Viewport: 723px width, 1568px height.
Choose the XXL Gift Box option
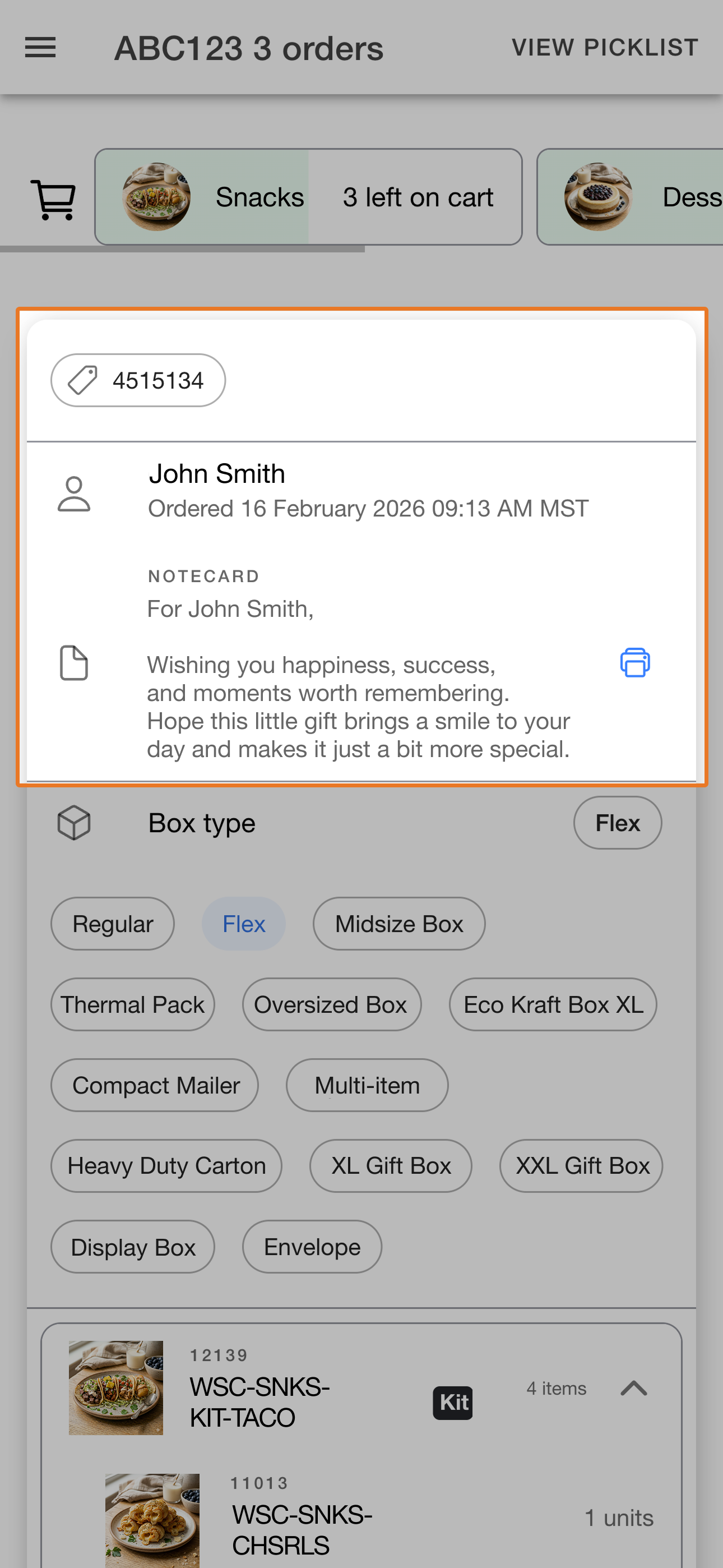point(581,1166)
